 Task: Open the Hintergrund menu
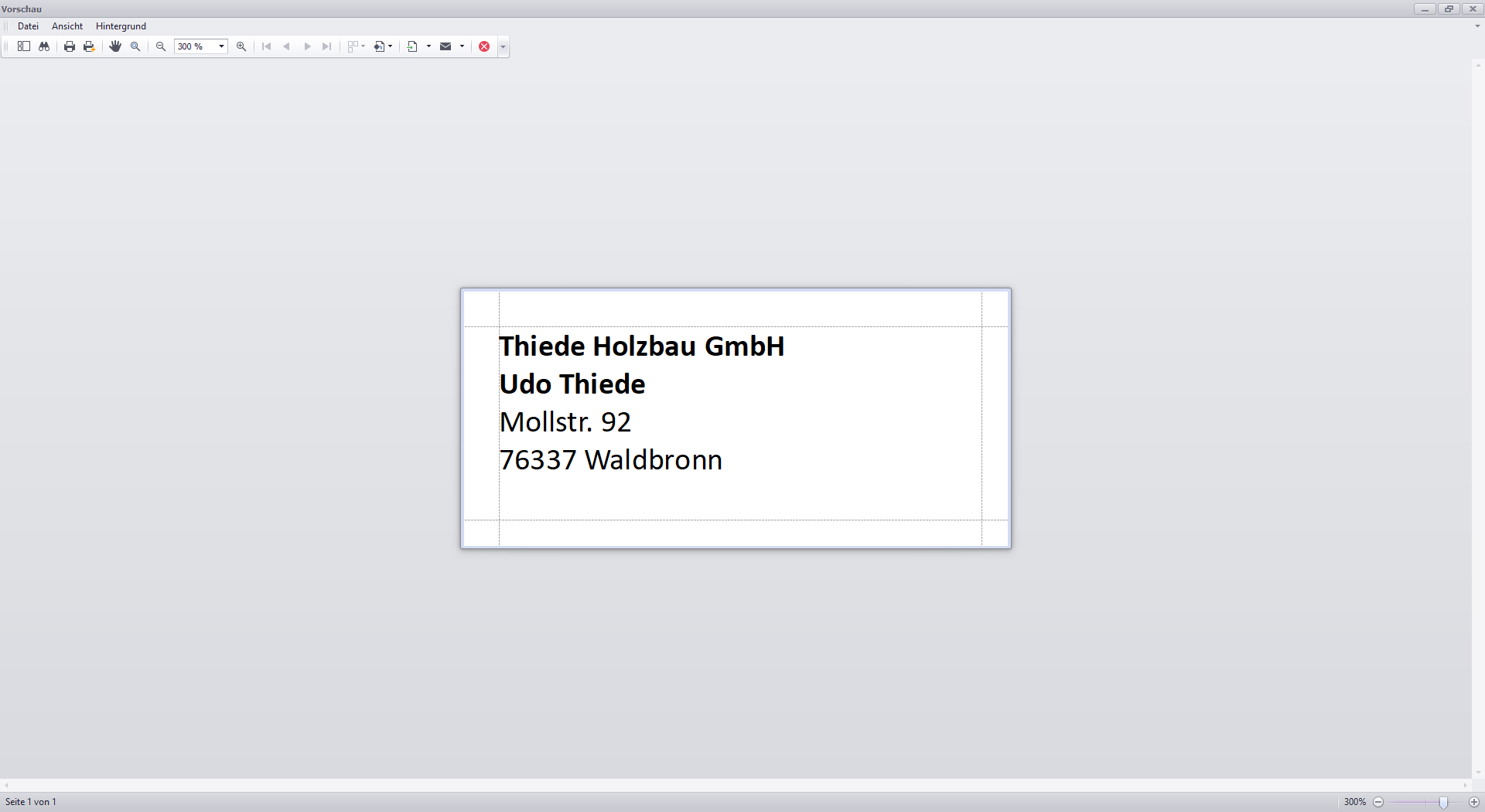[x=121, y=26]
